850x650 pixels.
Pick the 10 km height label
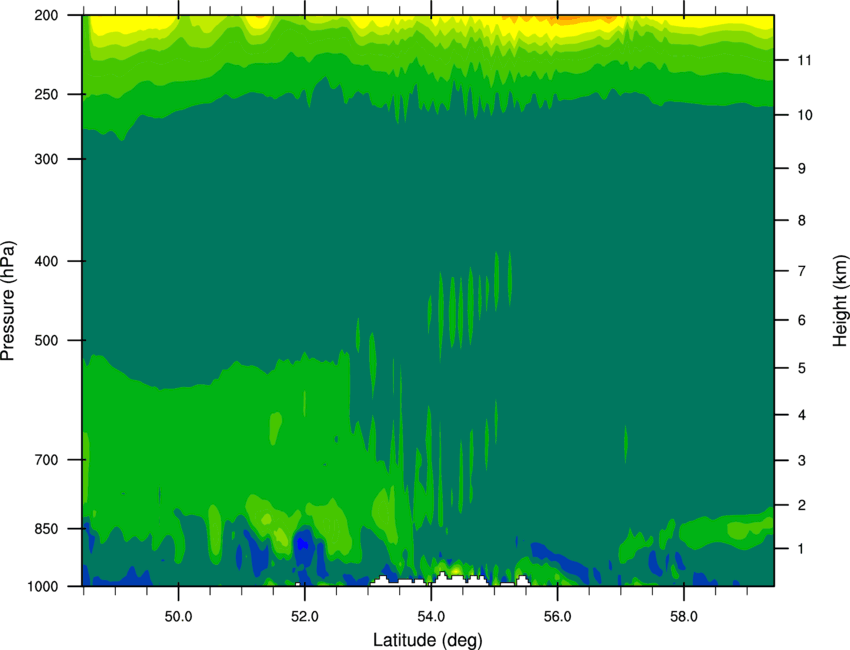coord(804,115)
